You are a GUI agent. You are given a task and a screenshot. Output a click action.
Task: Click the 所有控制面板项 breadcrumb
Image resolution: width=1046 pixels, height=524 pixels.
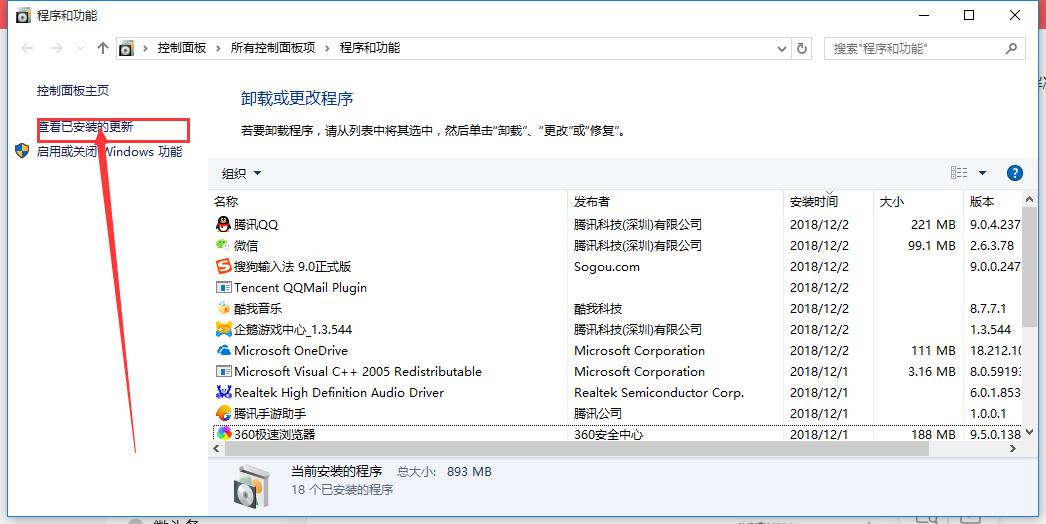[x=273, y=48]
